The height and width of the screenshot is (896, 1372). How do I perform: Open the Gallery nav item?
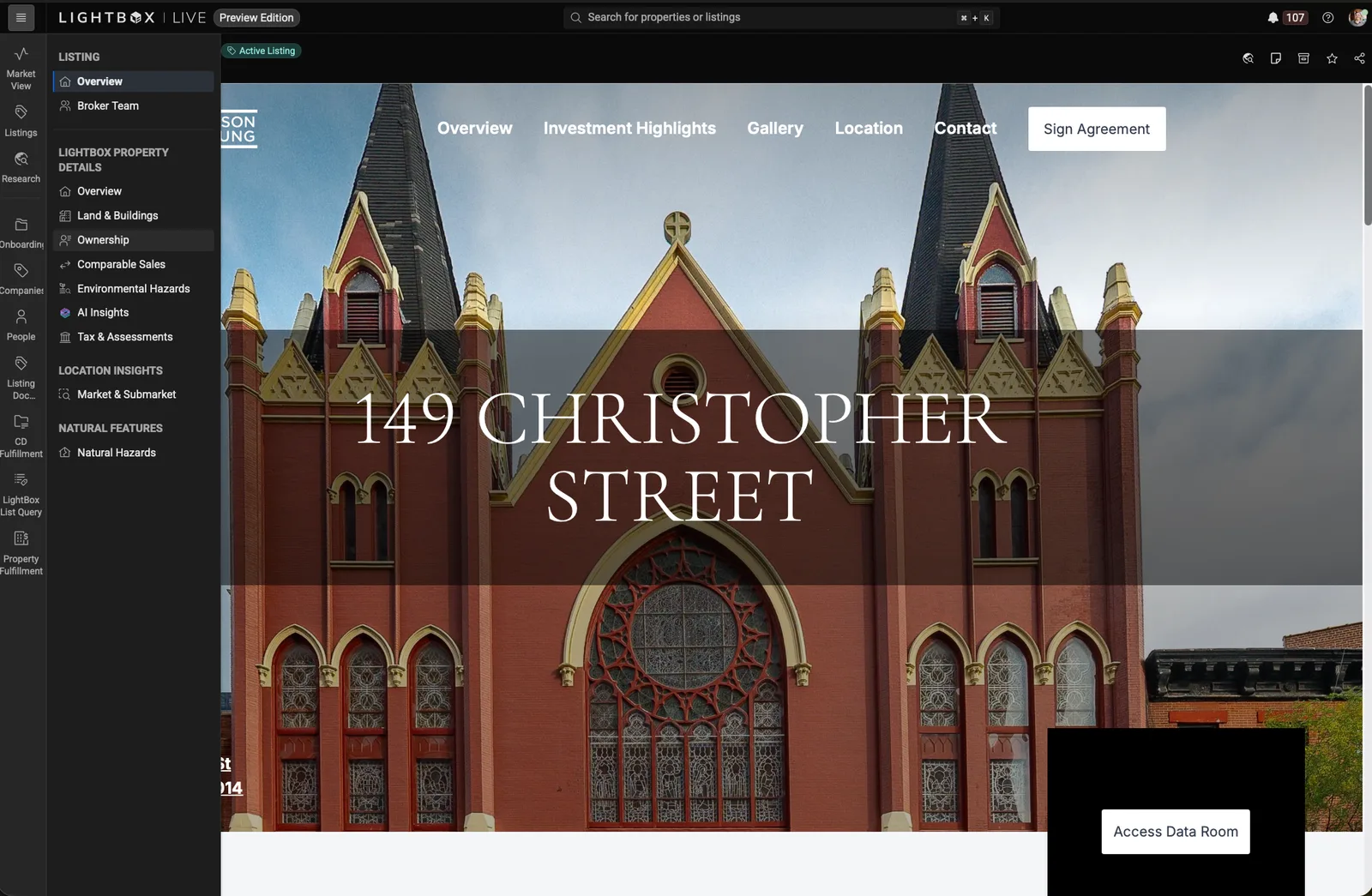[775, 128]
